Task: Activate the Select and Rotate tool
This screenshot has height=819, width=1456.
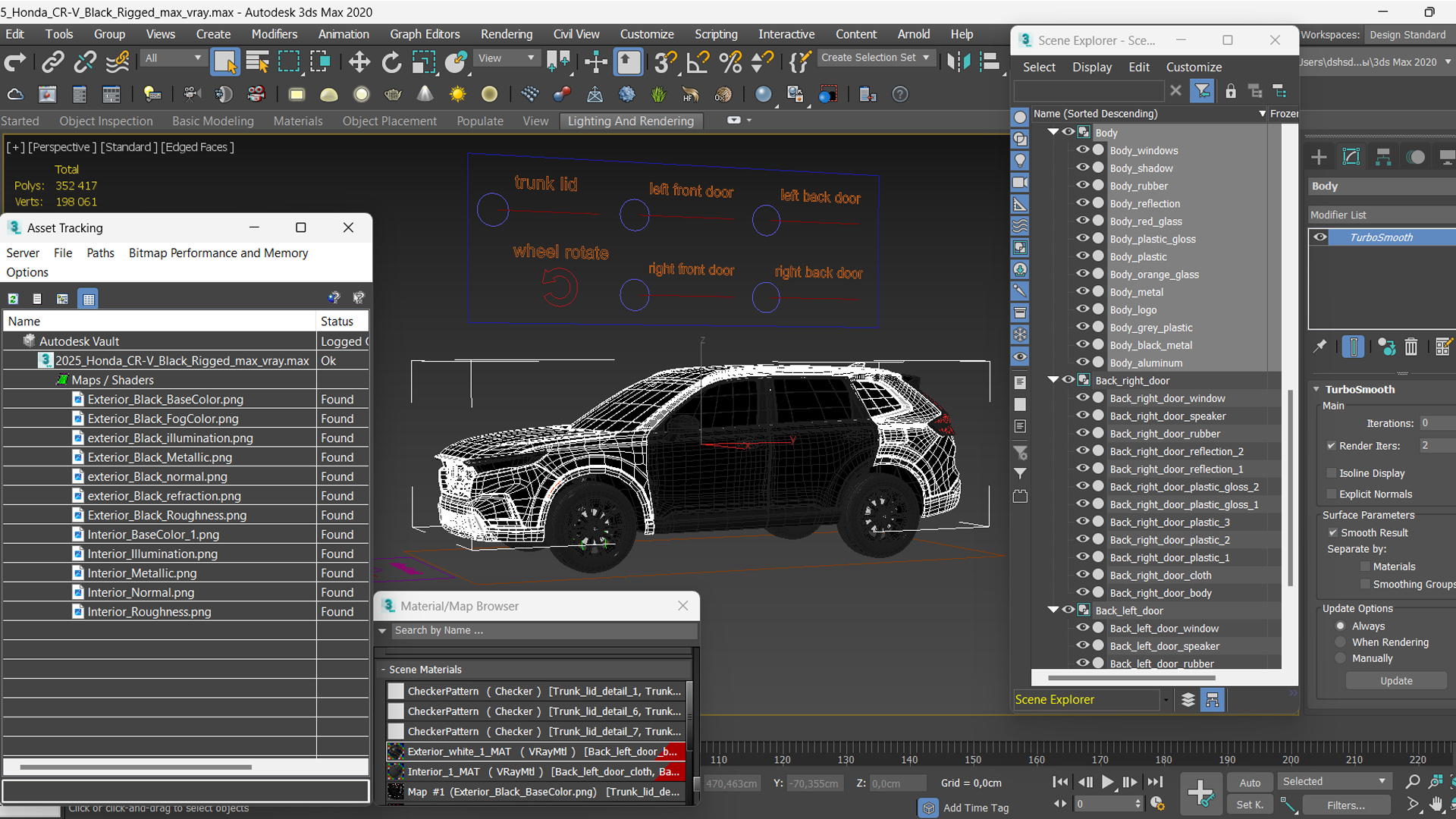Action: (391, 62)
